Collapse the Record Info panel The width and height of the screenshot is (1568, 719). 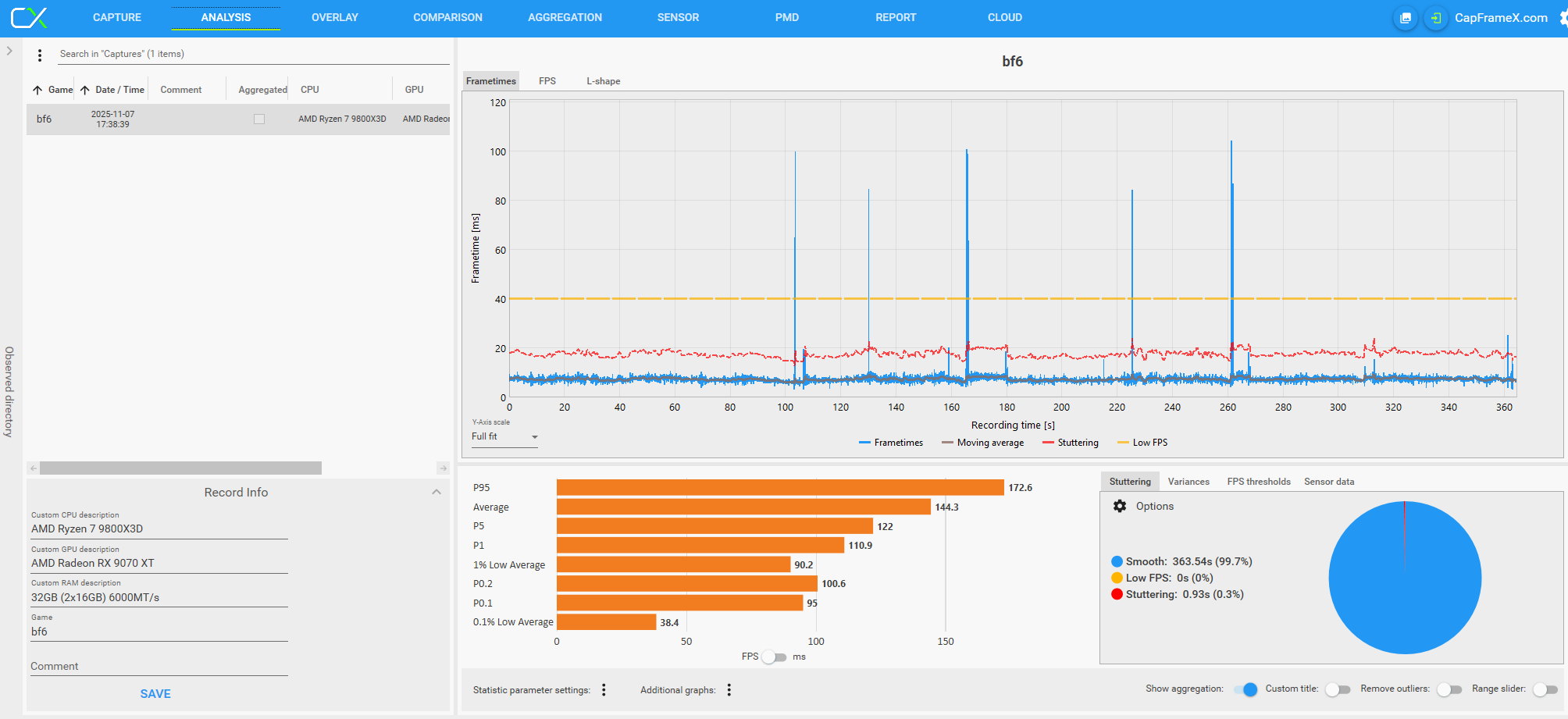coord(437,492)
